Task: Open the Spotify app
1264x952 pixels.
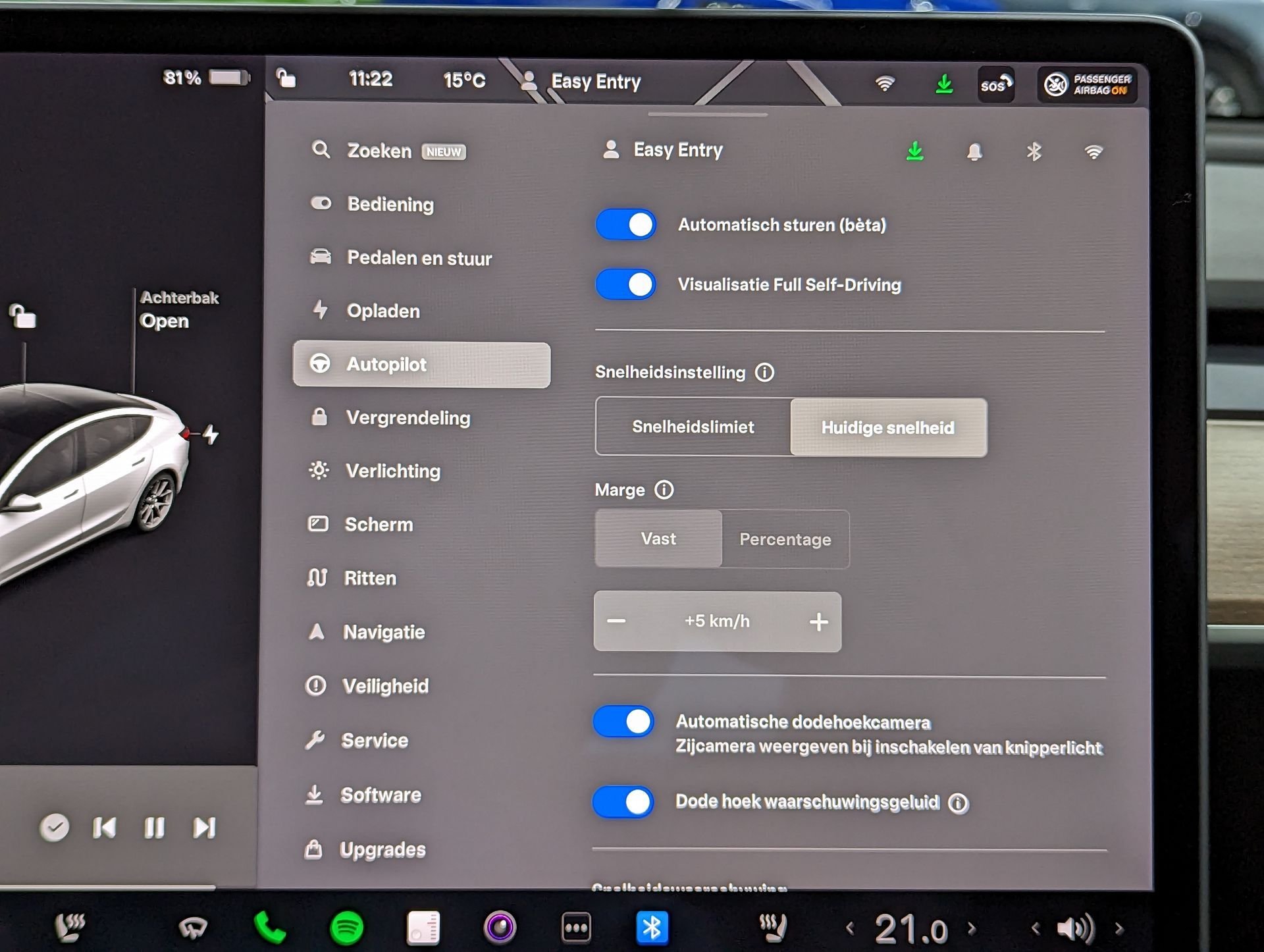Action: 346,928
